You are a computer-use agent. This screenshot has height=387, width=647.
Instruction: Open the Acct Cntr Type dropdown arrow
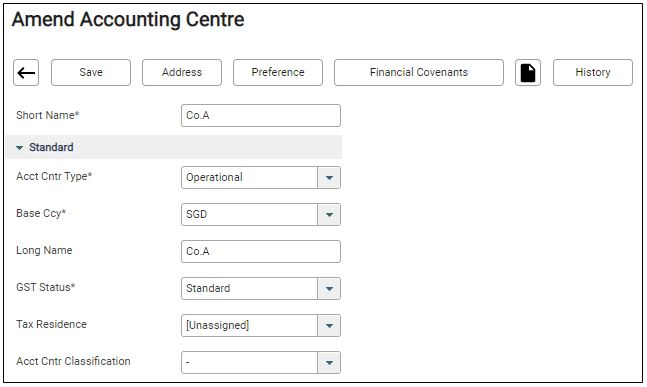(329, 178)
